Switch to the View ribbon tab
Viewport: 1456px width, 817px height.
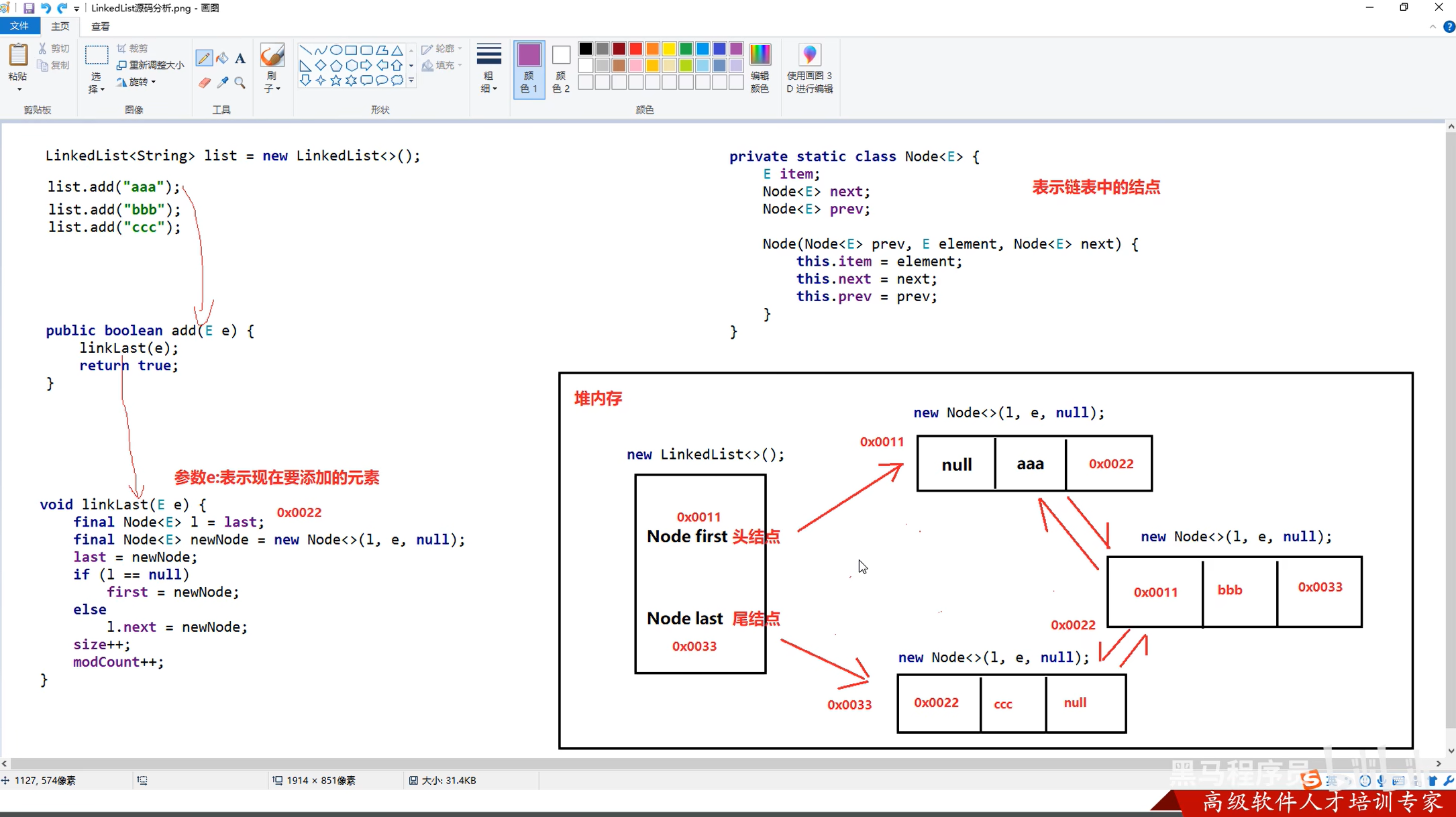(x=101, y=26)
